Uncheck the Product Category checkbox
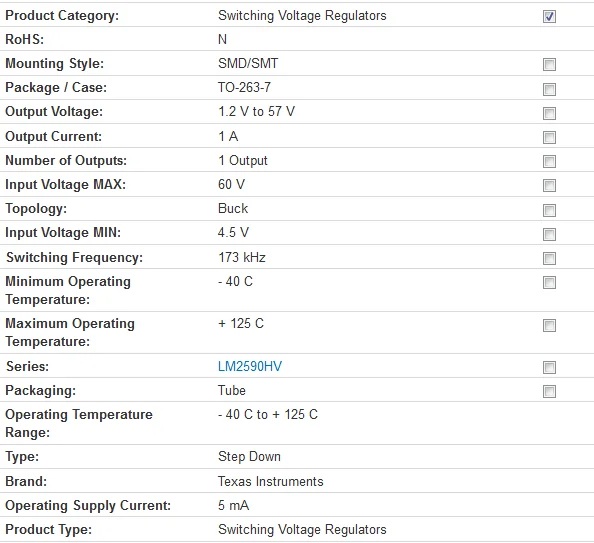Screen dimensions: 594x543 point(549,16)
